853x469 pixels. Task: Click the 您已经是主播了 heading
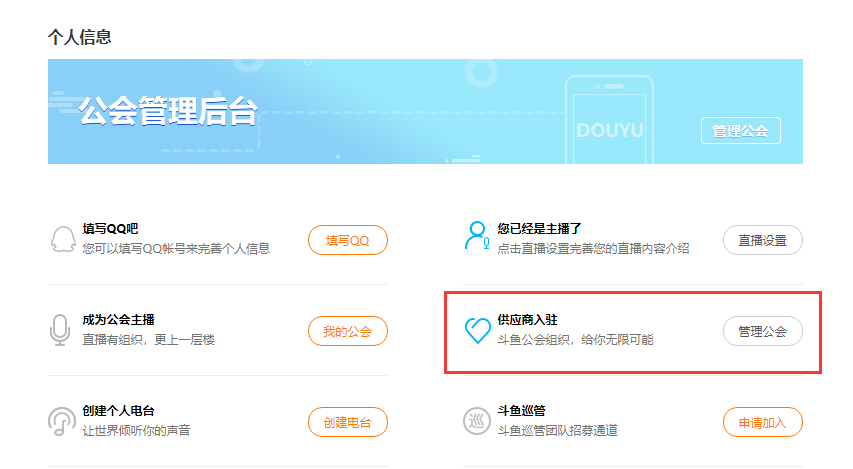pos(540,229)
